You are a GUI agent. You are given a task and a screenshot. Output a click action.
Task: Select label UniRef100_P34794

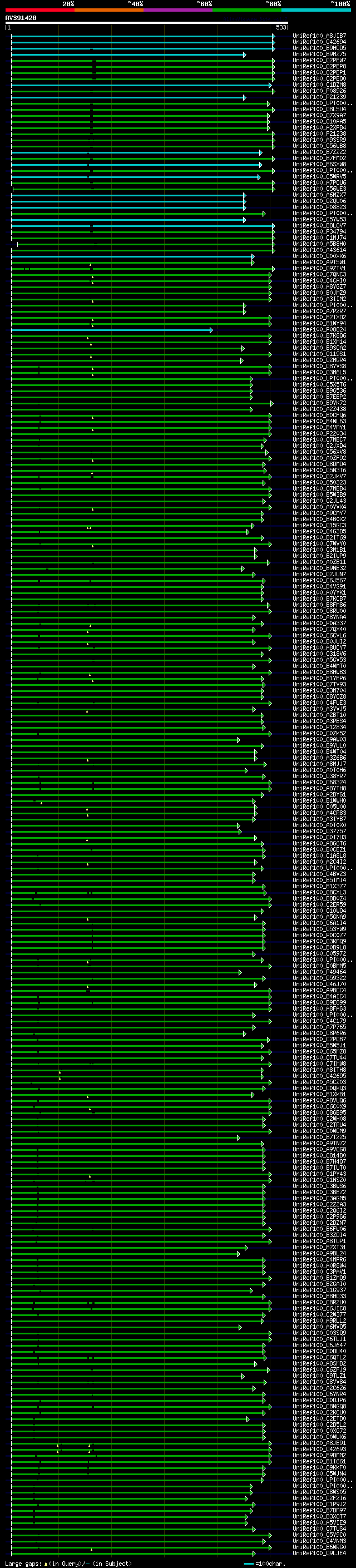pos(319,231)
